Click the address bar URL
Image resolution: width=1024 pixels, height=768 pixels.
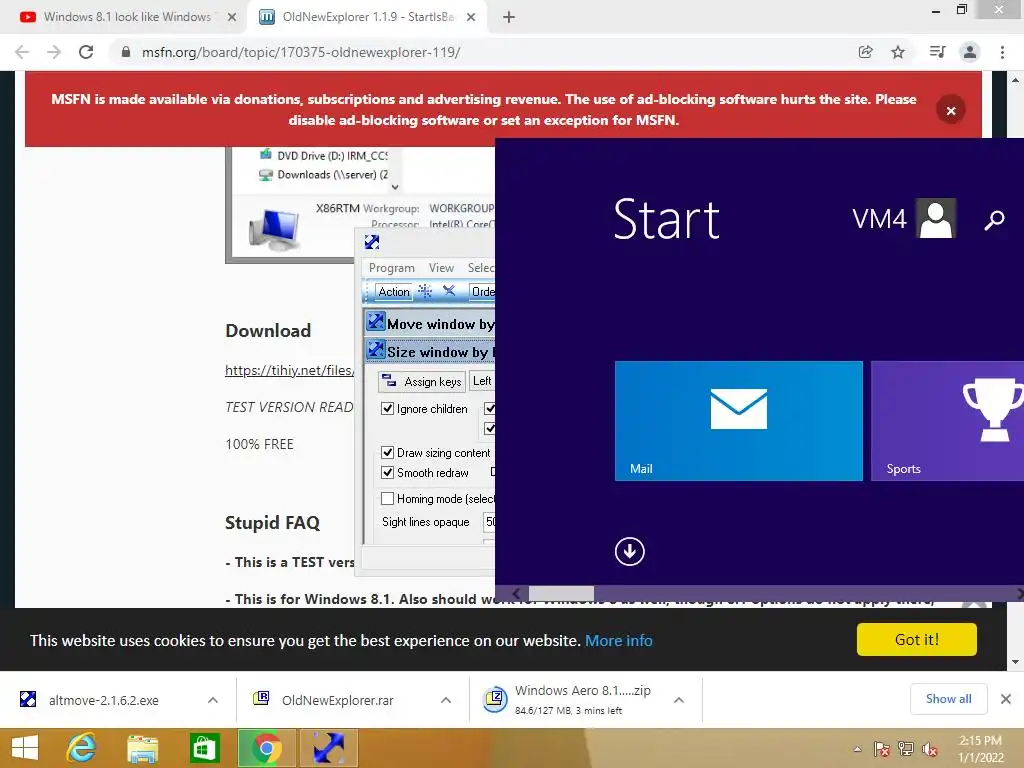coord(301,52)
